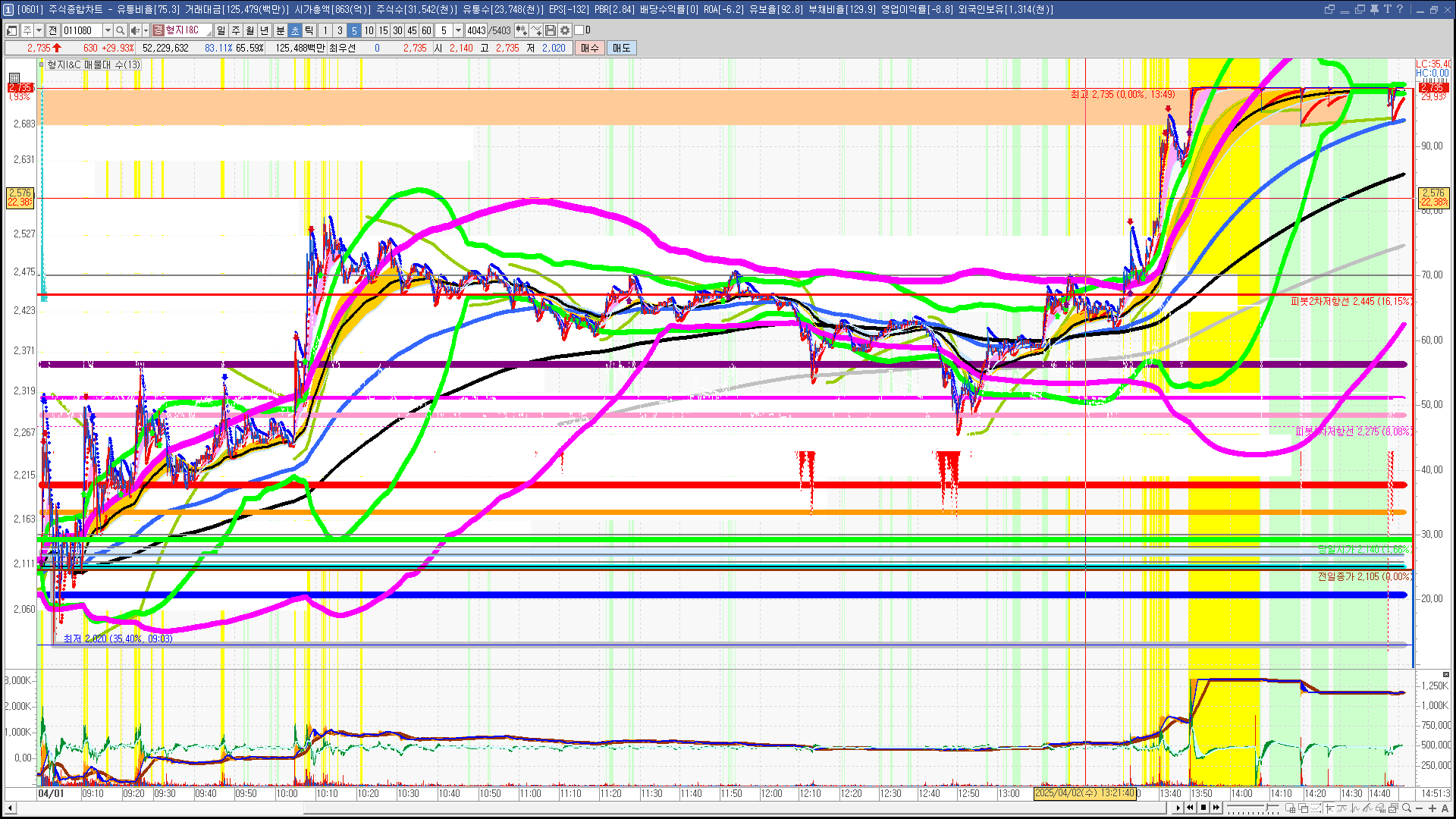The width and height of the screenshot is (1456, 819).
Task: Click the zoom-out minus icon
Action: click(1420, 808)
